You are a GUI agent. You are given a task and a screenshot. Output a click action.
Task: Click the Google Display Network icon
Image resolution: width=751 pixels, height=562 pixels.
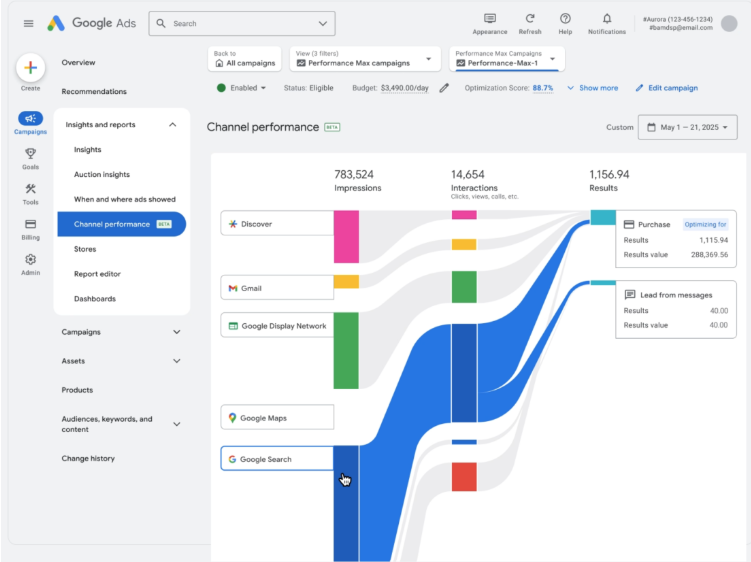233,326
